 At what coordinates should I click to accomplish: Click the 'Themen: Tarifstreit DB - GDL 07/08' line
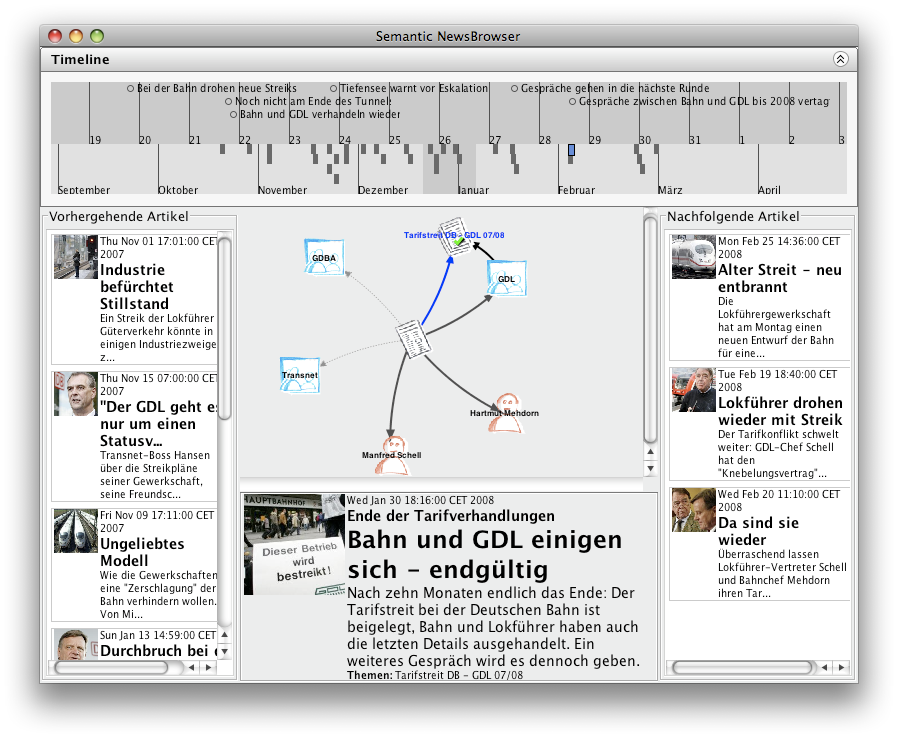435,675
